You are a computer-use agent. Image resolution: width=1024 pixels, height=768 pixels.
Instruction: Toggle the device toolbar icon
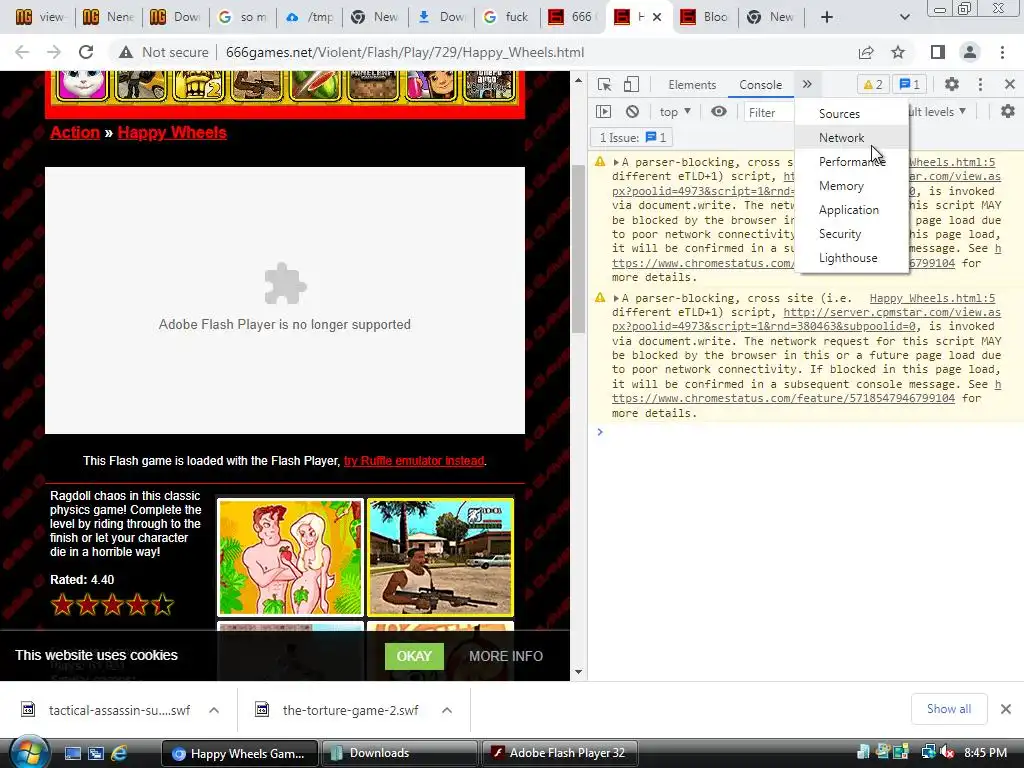pyautogui.click(x=631, y=84)
